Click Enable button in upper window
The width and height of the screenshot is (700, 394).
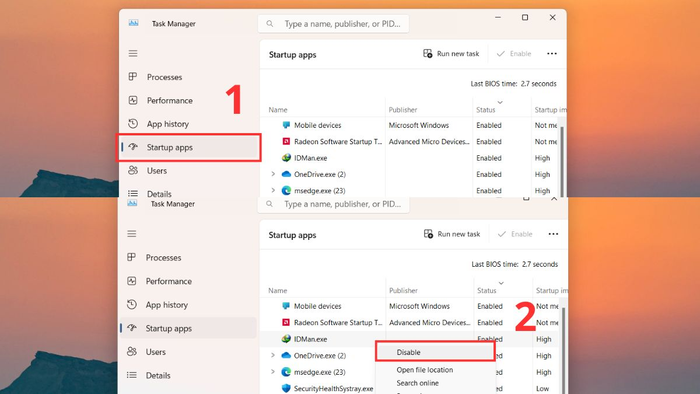tap(514, 54)
